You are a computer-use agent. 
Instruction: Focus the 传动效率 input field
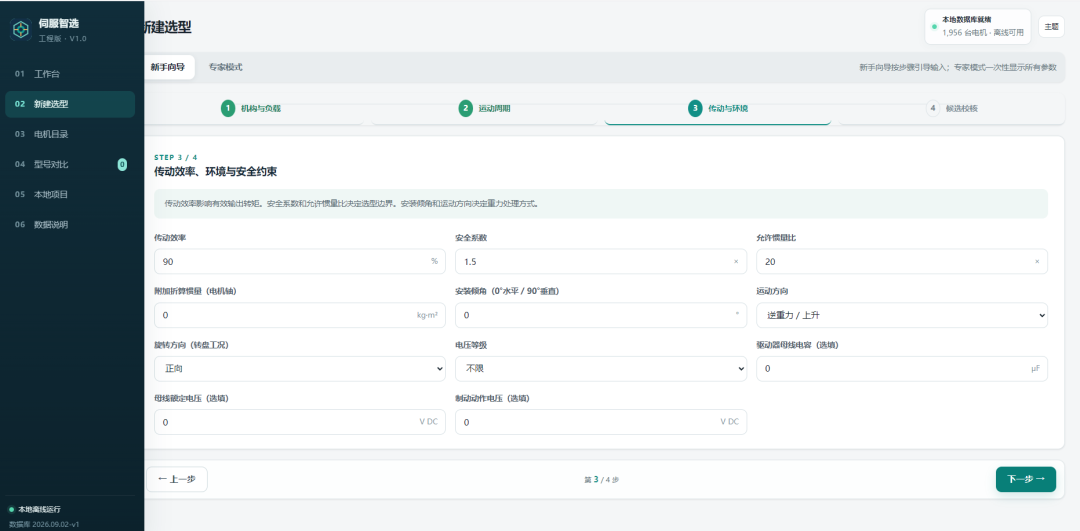(x=300, y=262)
